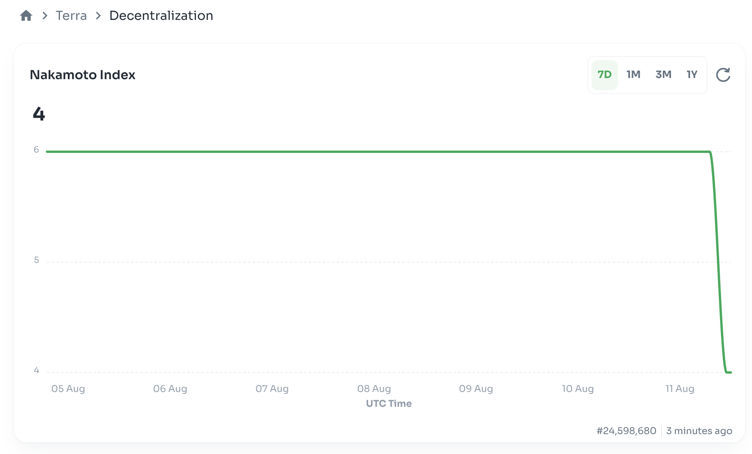Select the 7D time range
The width and height of the screenshot is (752, 454).
(x=604, y=75)
